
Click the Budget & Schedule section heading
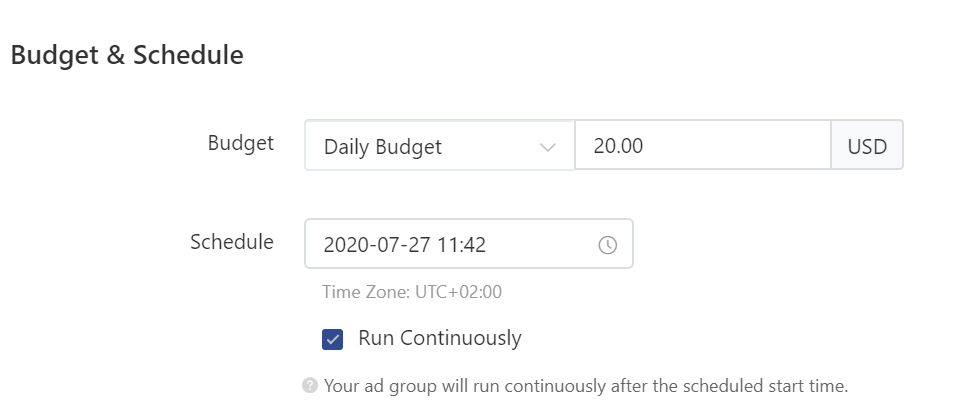(127, 55)
